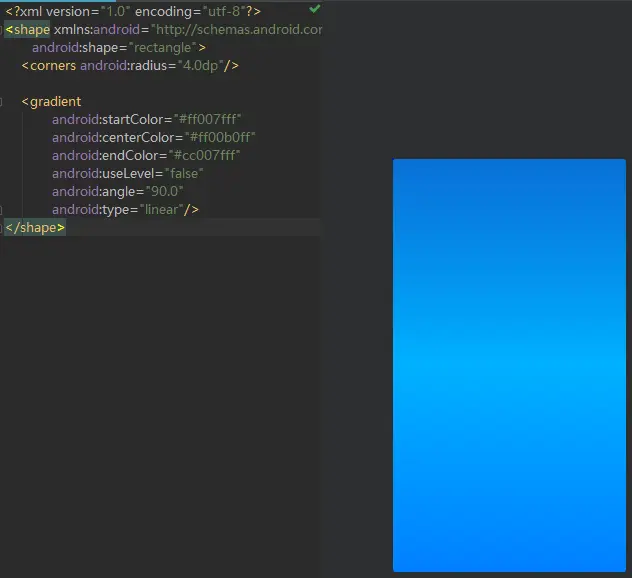Click the gradient tag name
The width and height of the screenshot is (632, 578).
56,102
